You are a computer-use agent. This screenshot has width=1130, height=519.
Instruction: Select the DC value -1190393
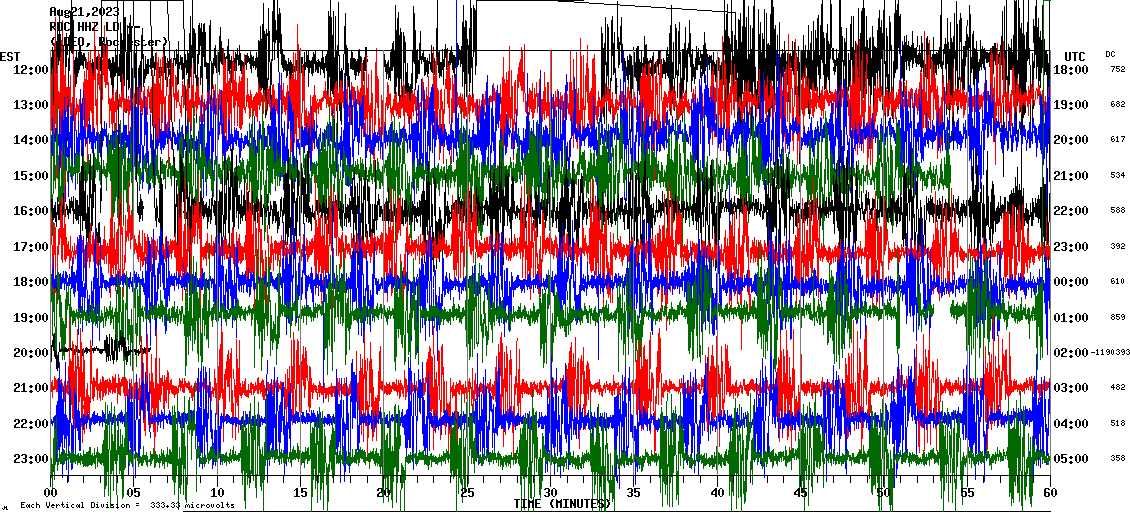(1110, 352)
